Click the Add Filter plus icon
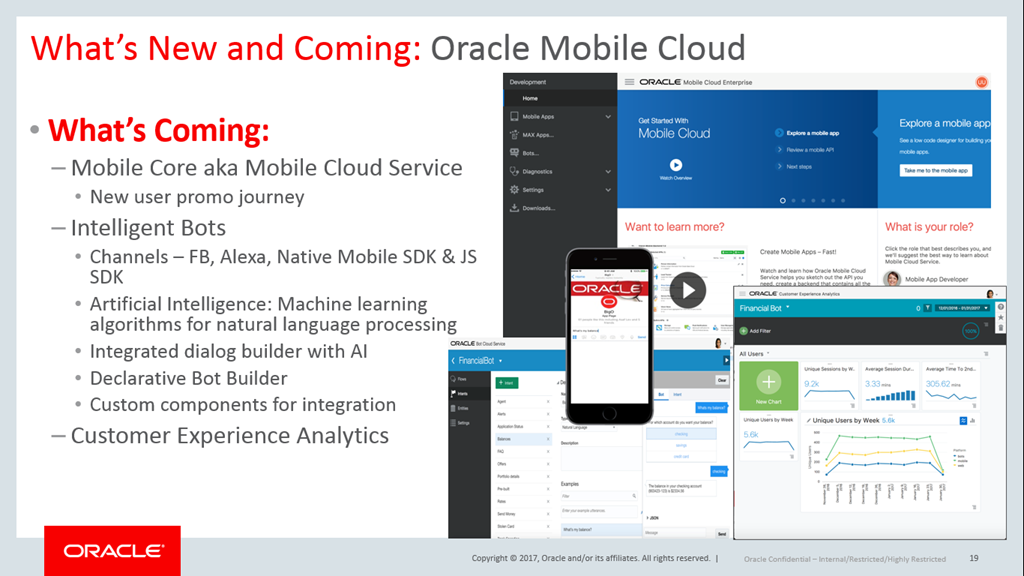Viewport: 1024px width, 576px height. (x=743, y=330)
